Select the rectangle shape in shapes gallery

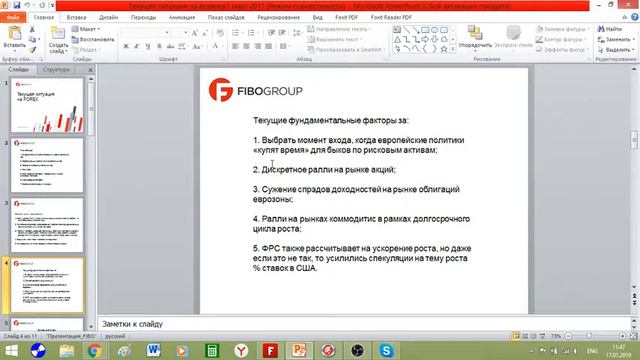tap(425, 30)
